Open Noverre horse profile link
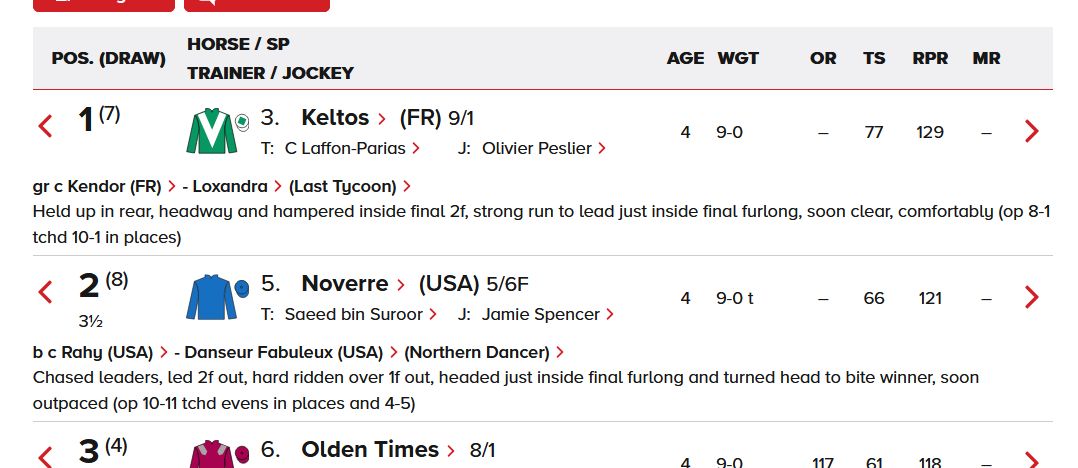 [347, 284]
